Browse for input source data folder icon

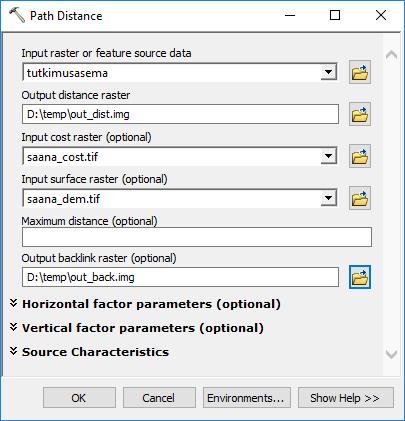[360, 72]
